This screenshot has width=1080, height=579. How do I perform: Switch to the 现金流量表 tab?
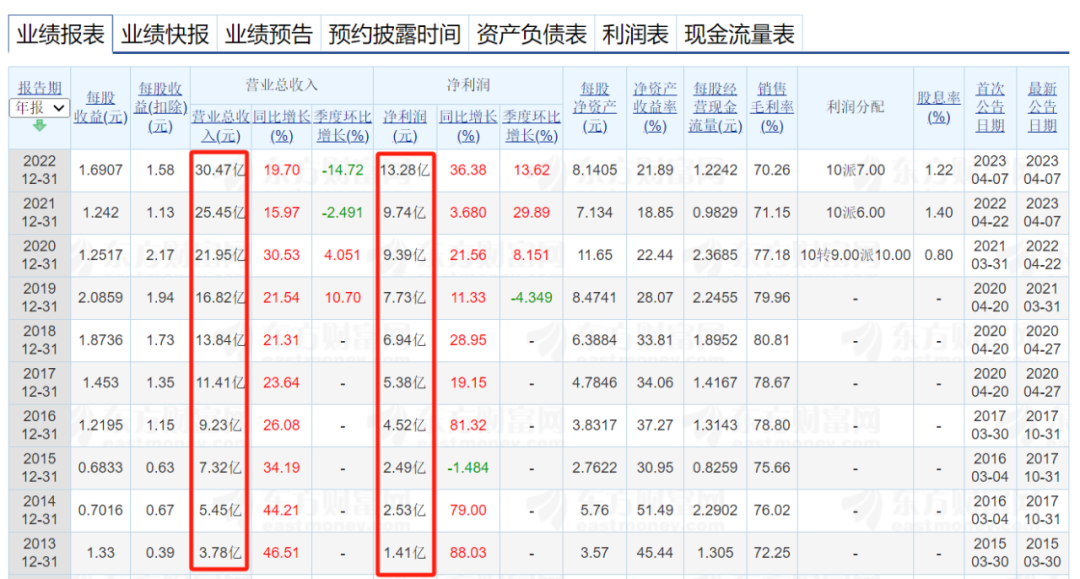click(x=739, y=35)
